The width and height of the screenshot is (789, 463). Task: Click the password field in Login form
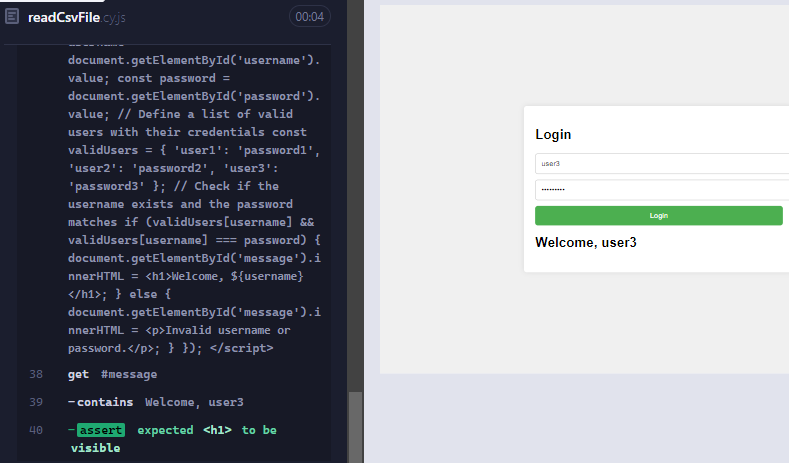point(662,190)
